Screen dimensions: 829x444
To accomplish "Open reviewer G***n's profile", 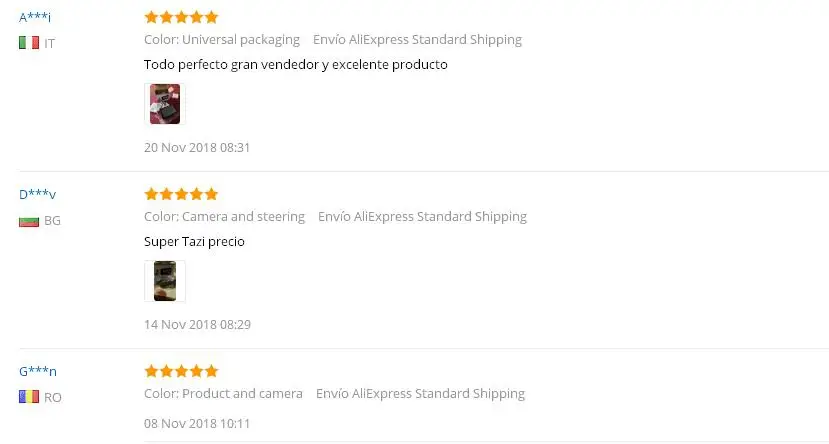I will (38, 371).
